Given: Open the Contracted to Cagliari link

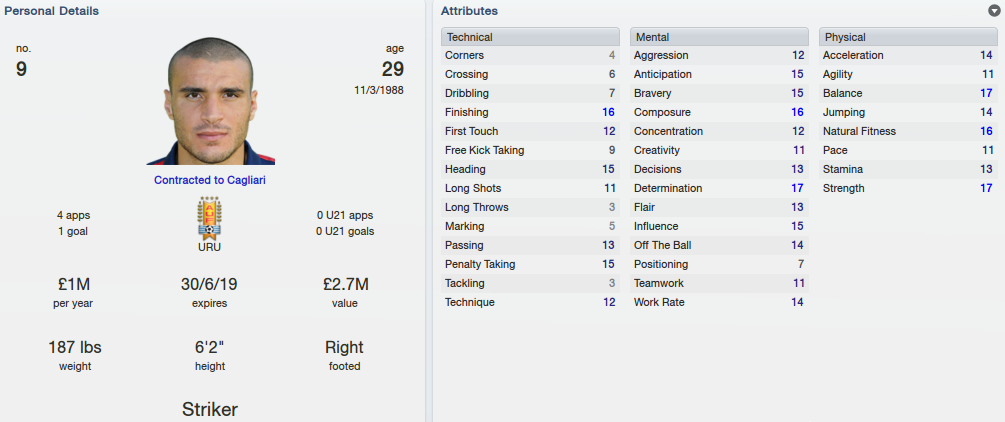Looking at the screenshot, I should [x=210, y=180].
